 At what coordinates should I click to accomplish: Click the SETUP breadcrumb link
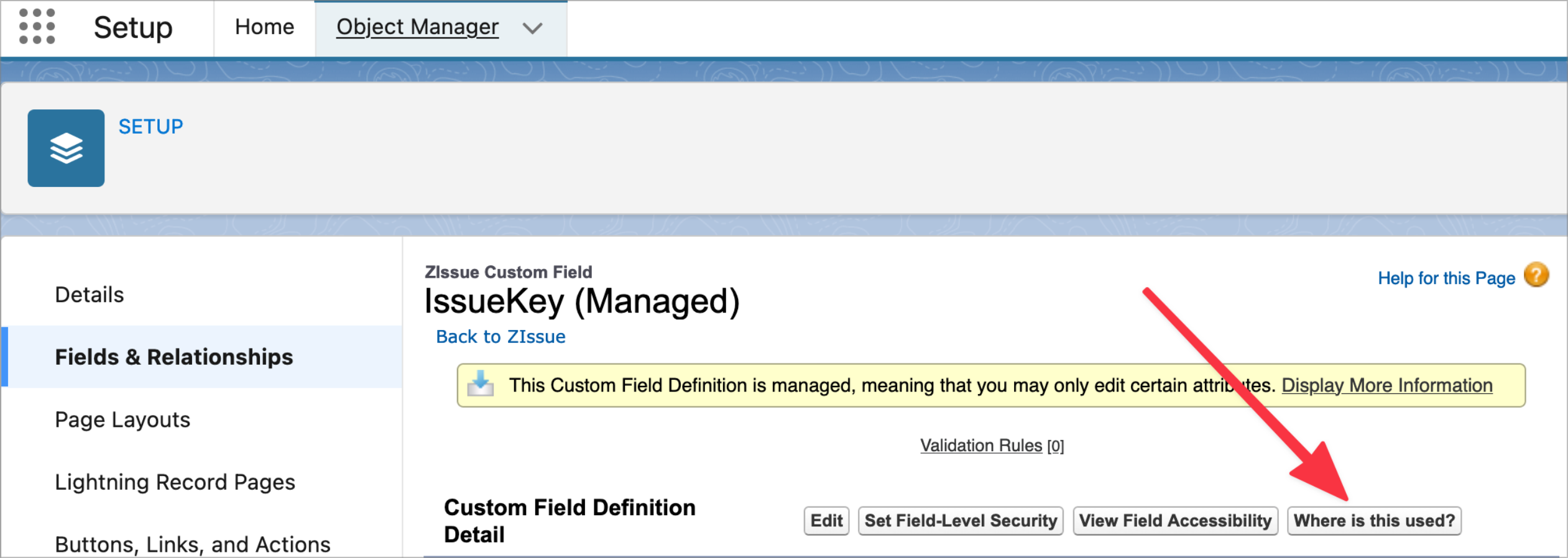tap(150, 126)
